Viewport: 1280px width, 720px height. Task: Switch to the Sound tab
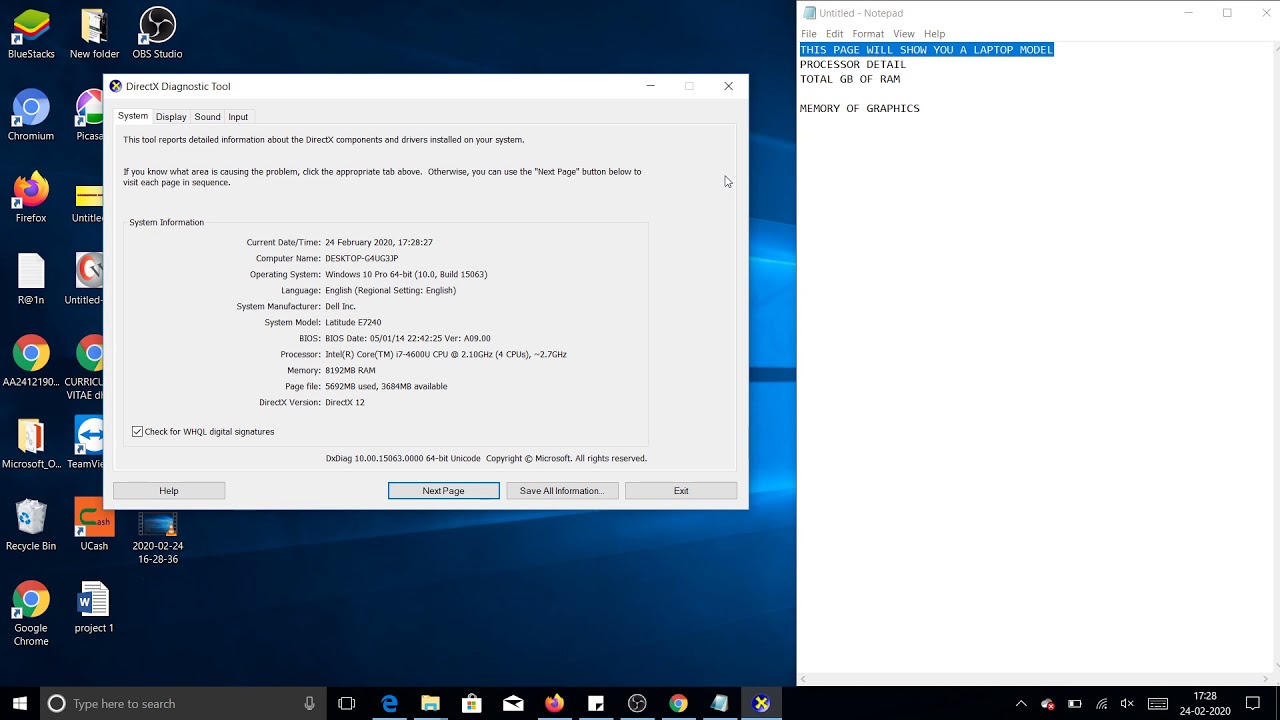click(x=207, y=117)
